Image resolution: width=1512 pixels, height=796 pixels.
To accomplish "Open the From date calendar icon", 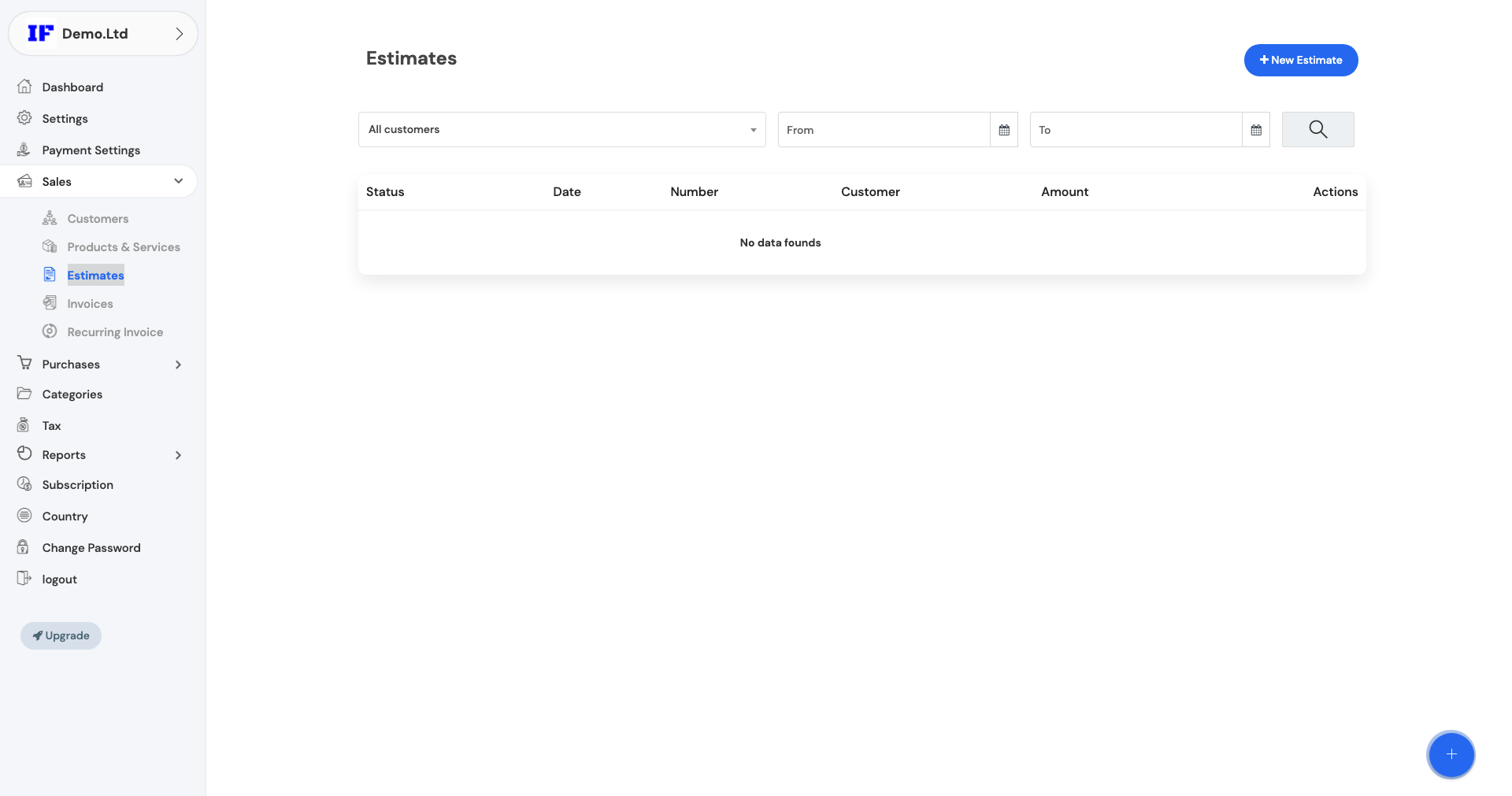I will (1004, 129).
